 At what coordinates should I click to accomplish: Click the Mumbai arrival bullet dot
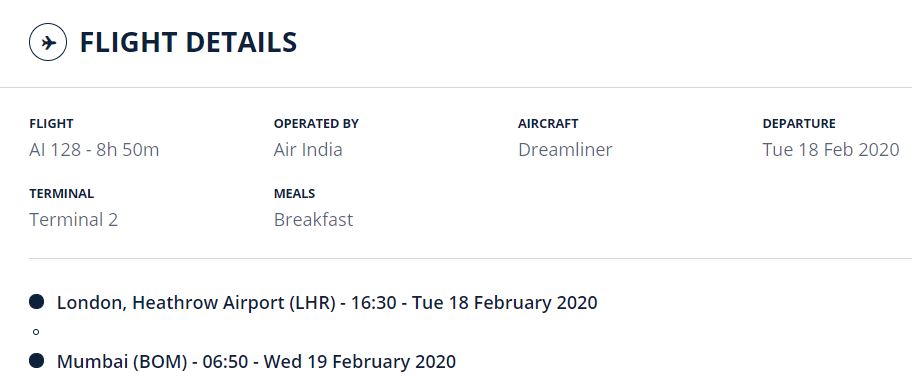tap(36, 360)
